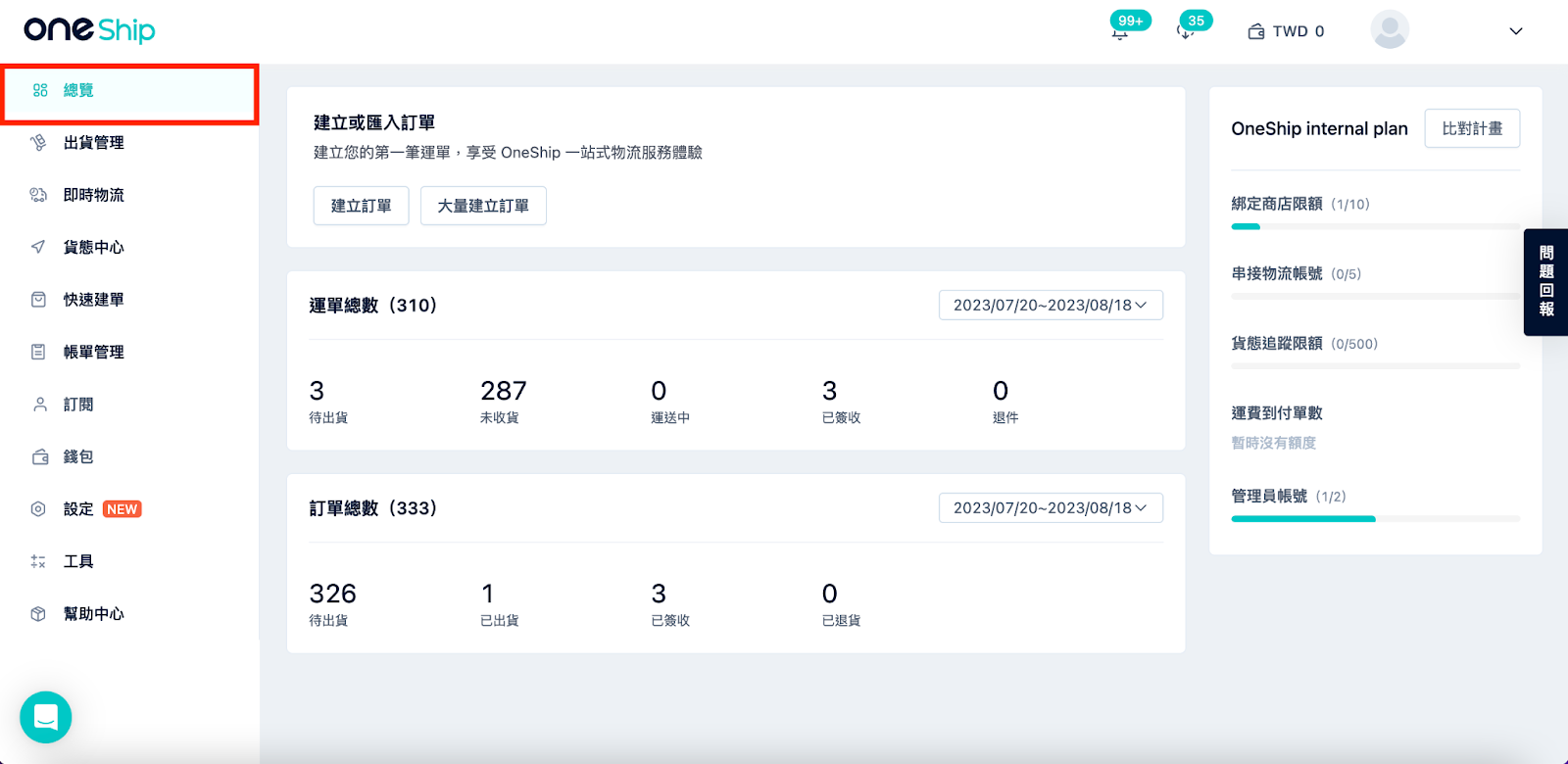
Task: Click the TWD wallet balance icon
Action: click(x=1255, y=31)
